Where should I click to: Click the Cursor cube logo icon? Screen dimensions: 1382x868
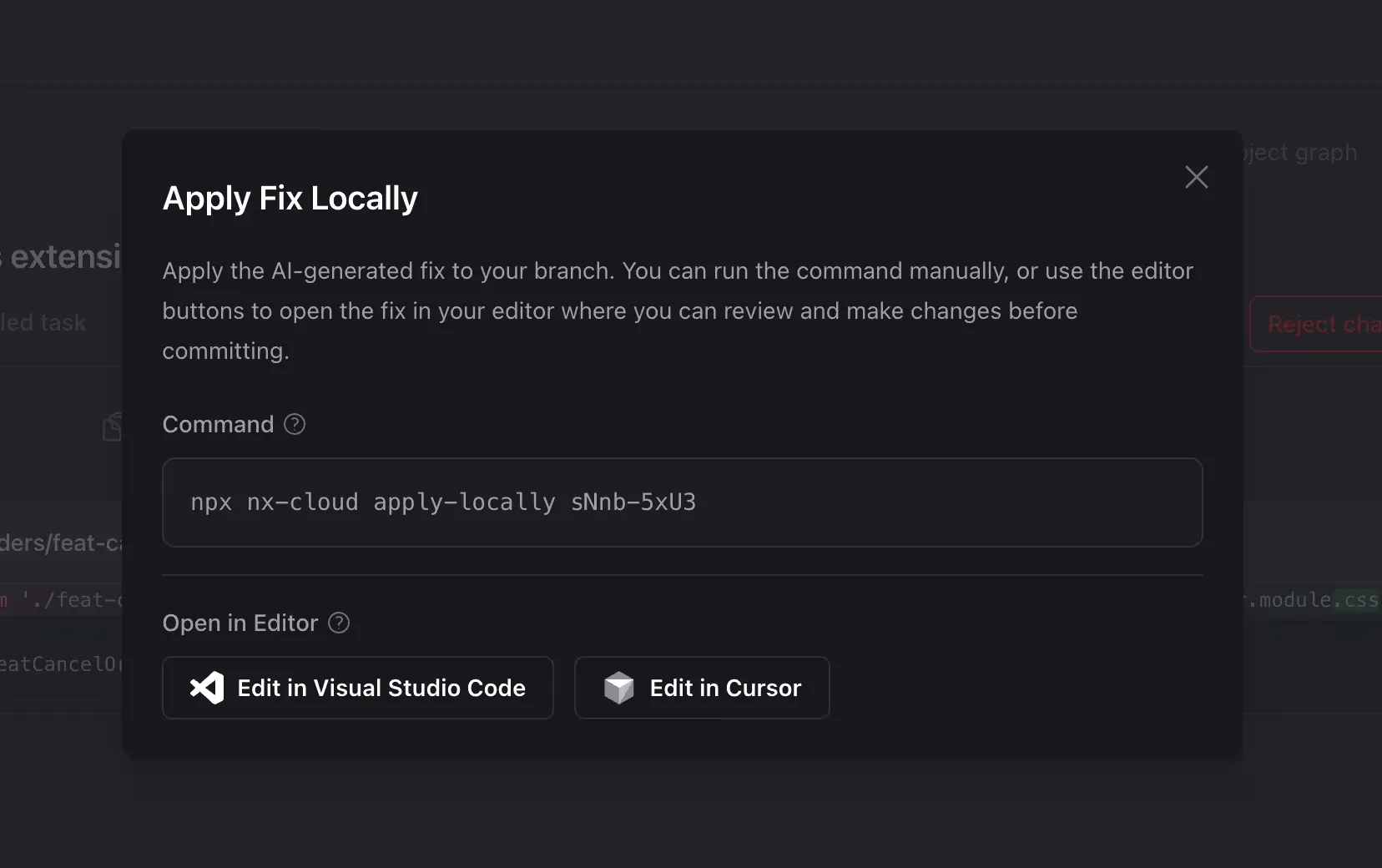[619, 688]
